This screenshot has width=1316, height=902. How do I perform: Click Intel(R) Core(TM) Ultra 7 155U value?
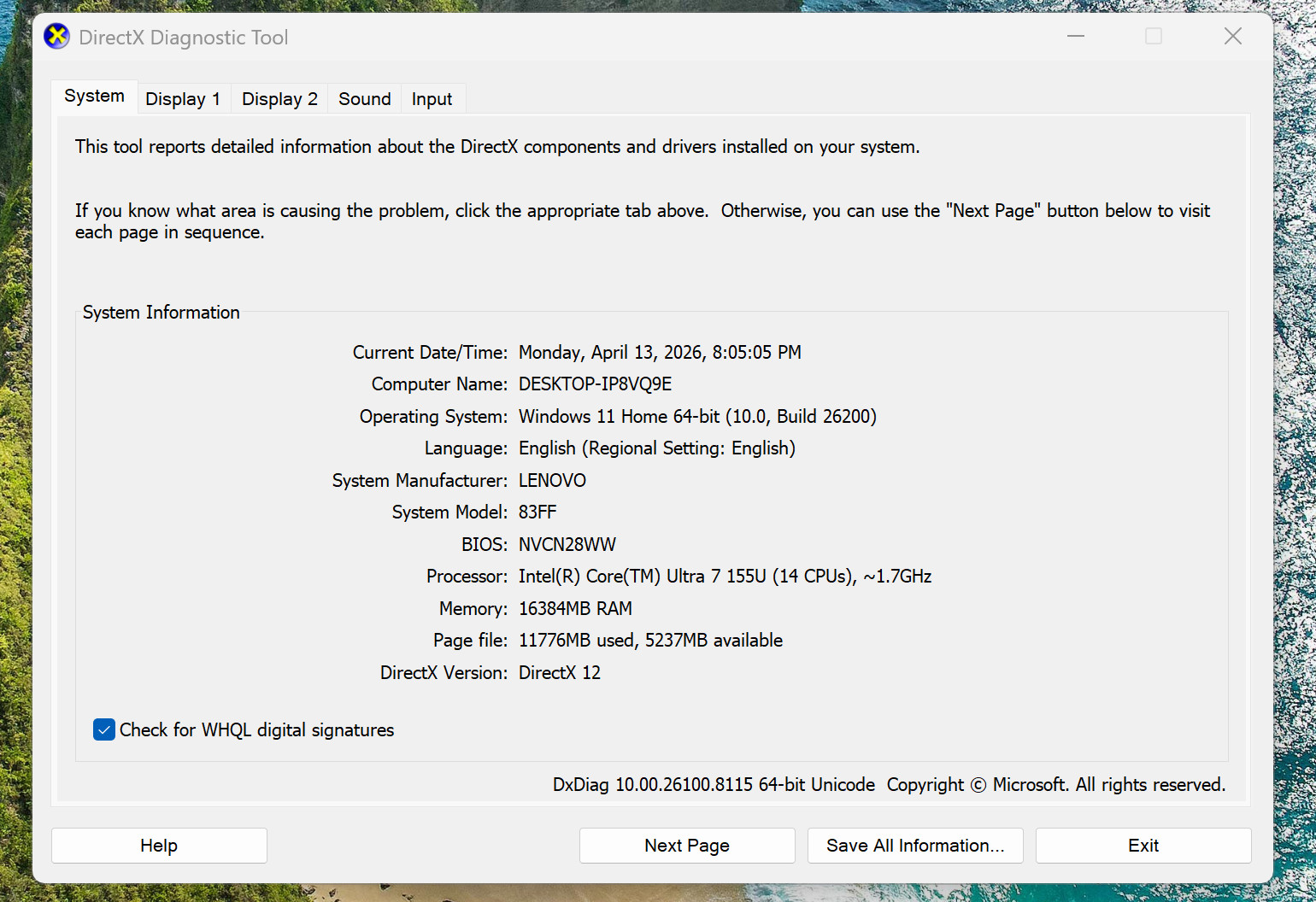click(x=725, y=577)
